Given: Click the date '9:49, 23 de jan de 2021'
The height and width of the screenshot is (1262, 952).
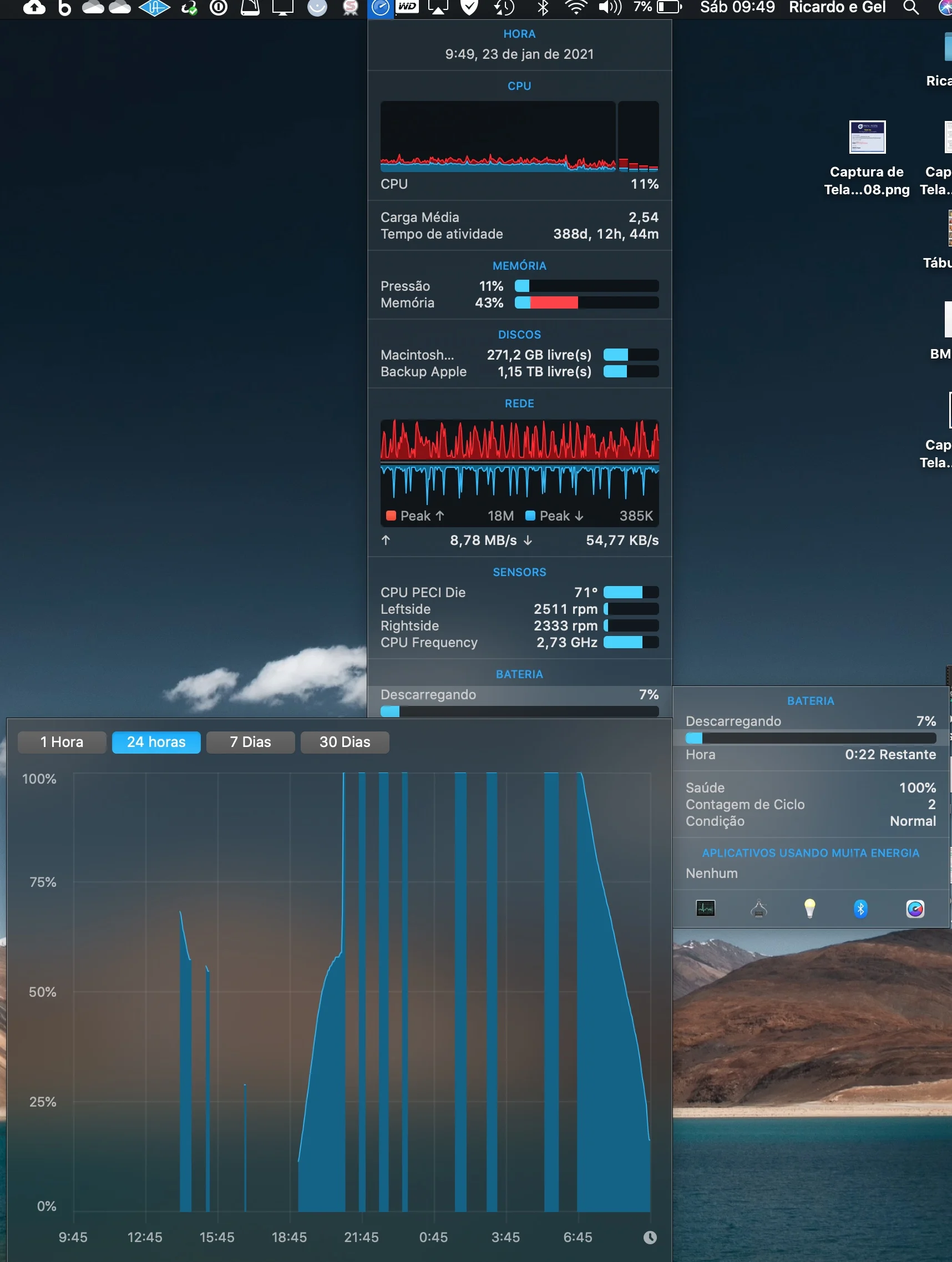Looking at the screenshot, I should click(519, 54).
